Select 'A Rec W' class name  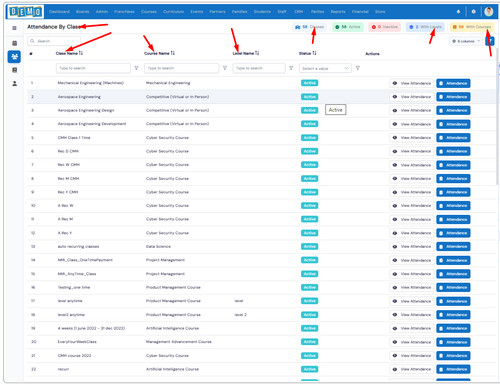66,206
